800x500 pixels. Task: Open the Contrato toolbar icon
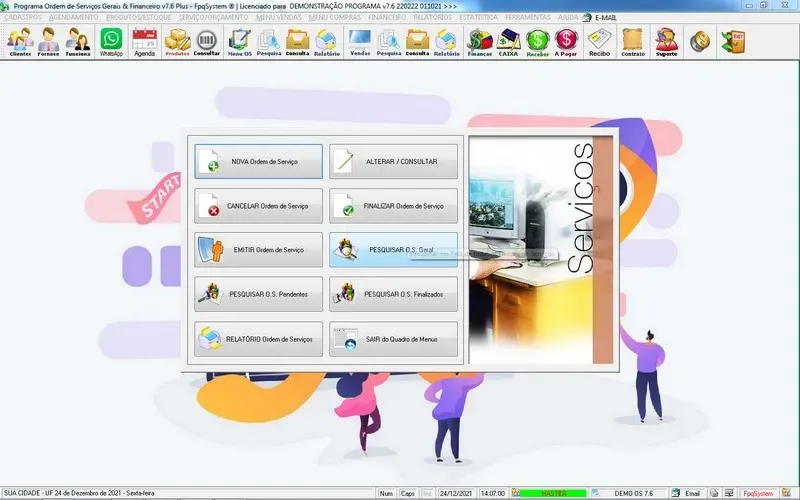coord(632,42)
